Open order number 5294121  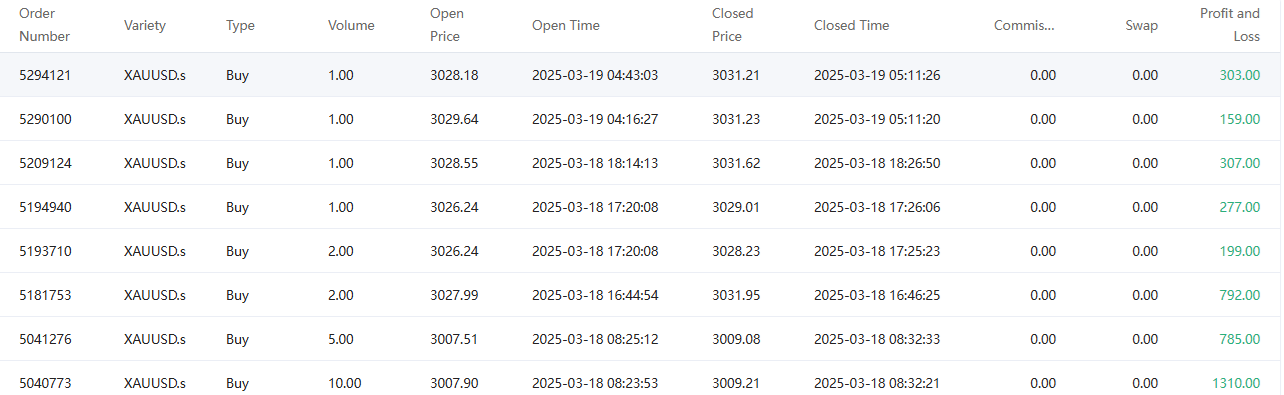45,75
